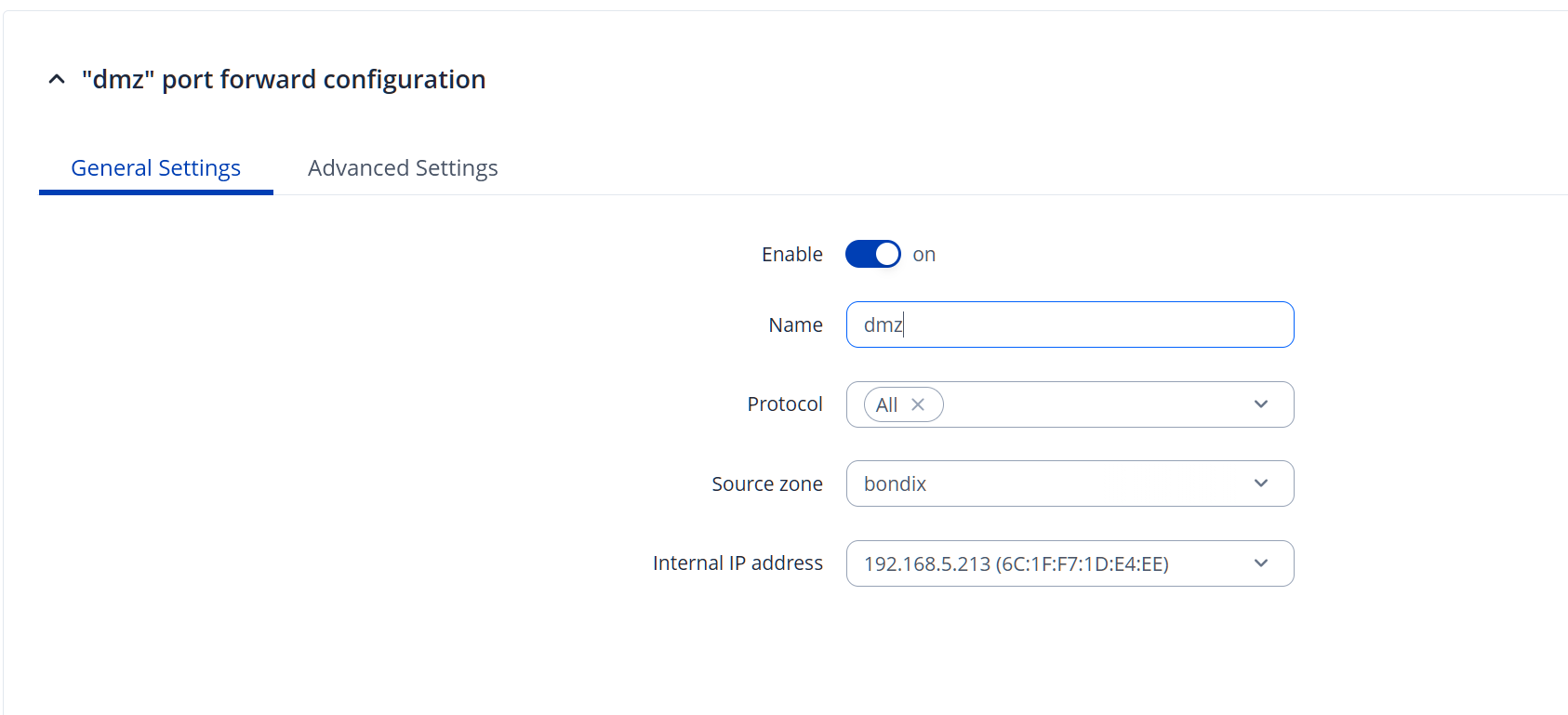
Task: Expand the Internal IP address dropdown arrow
Action: 1260,563
